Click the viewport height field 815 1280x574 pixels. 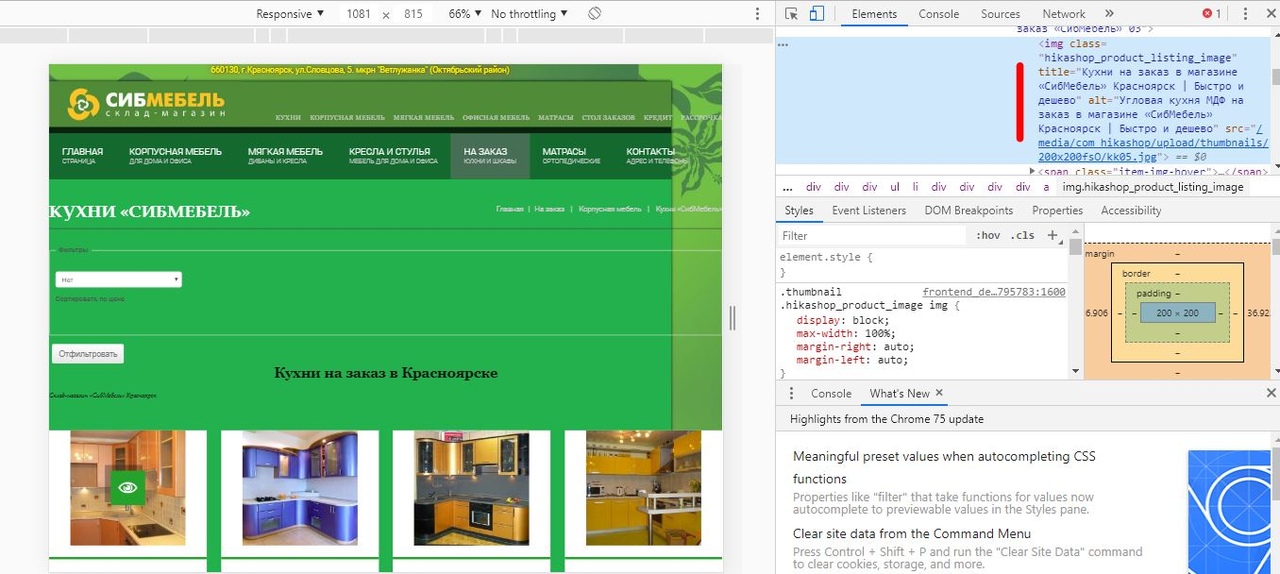413,14
